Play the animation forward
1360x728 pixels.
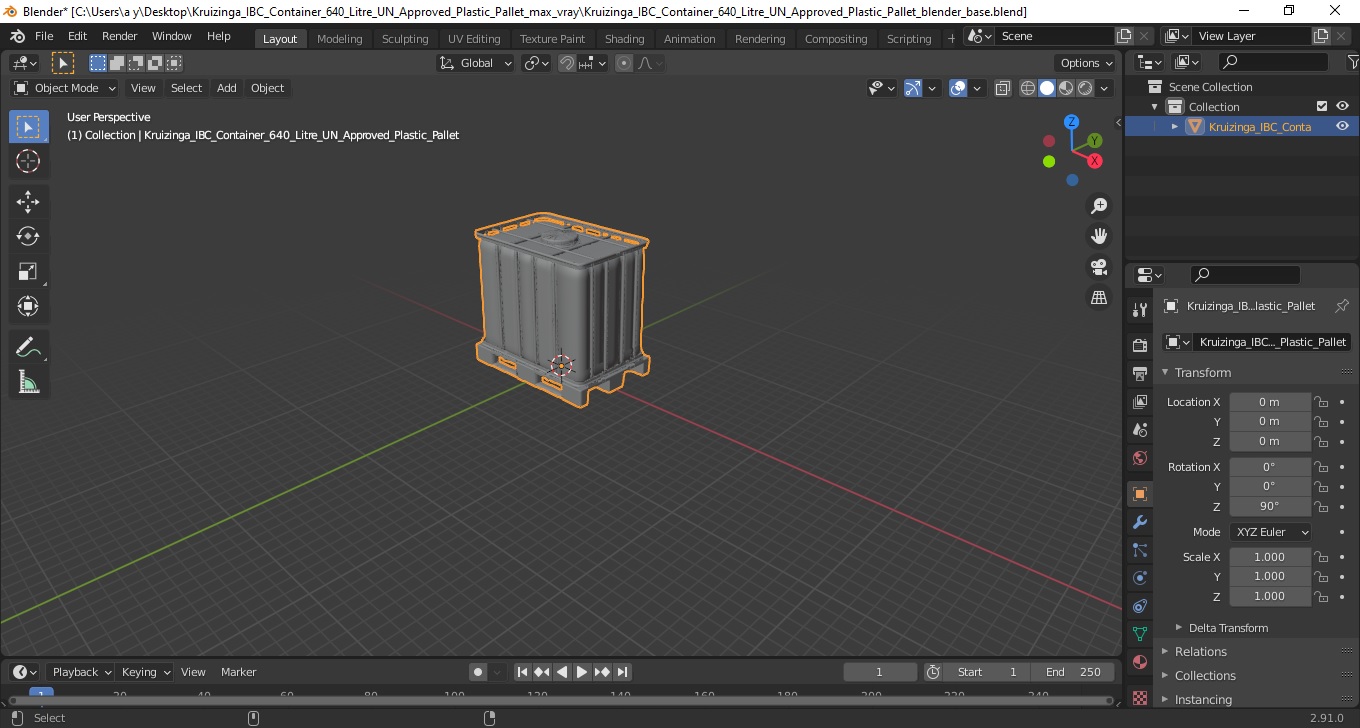pyautogui.click(x=582, y=672)
